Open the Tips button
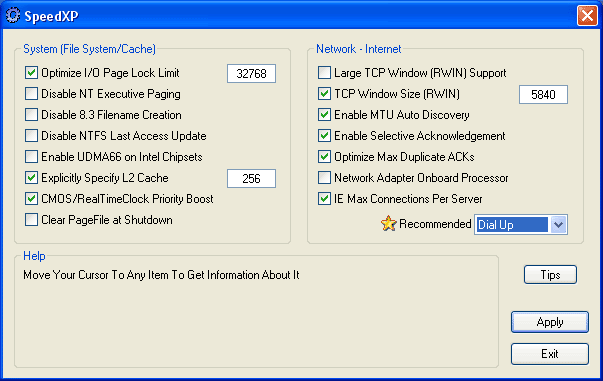 pyautogui.click(x=550, y=275)
